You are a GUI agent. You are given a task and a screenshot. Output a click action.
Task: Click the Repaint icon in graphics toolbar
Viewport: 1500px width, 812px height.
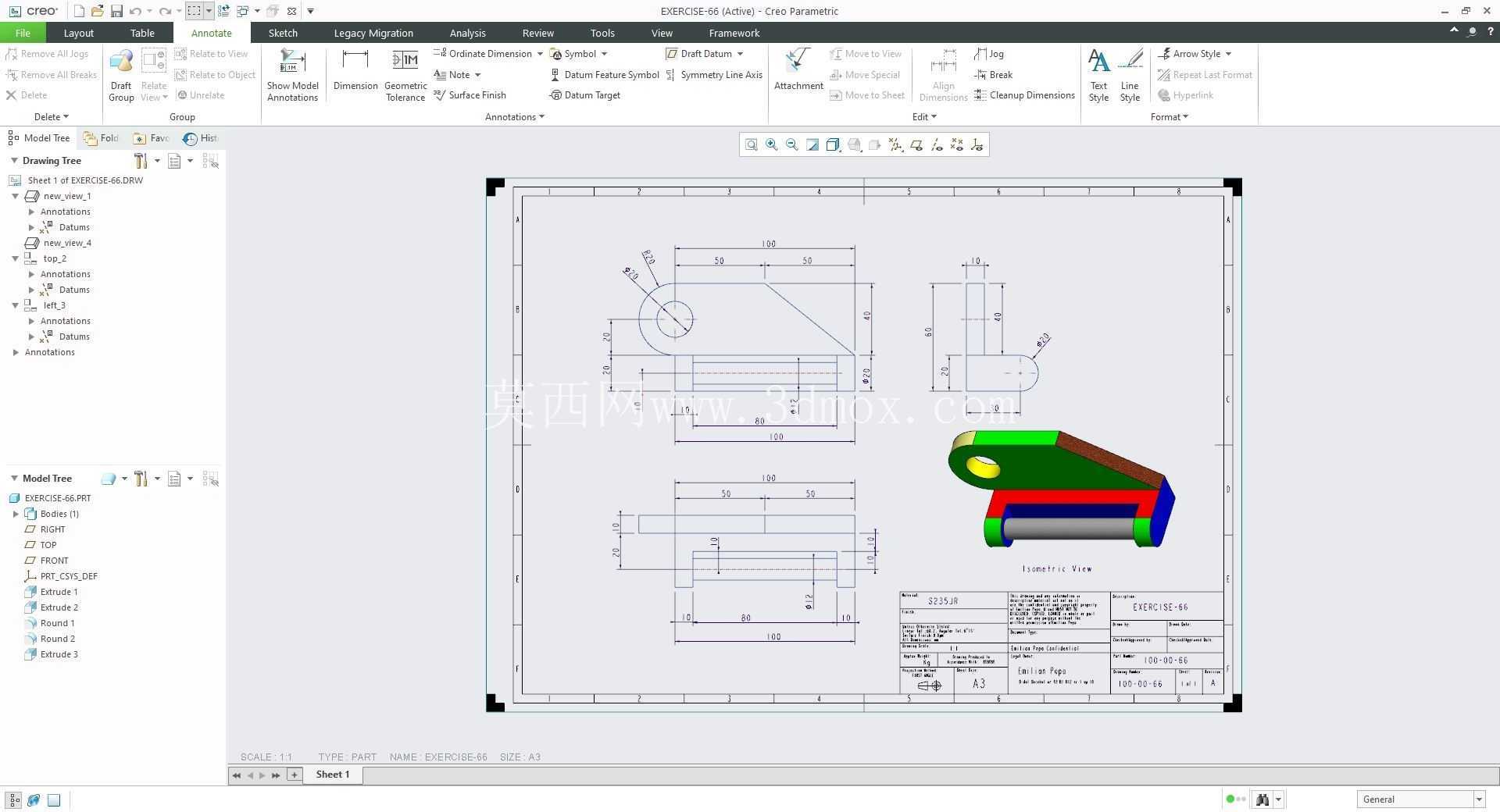pos(812,144)
